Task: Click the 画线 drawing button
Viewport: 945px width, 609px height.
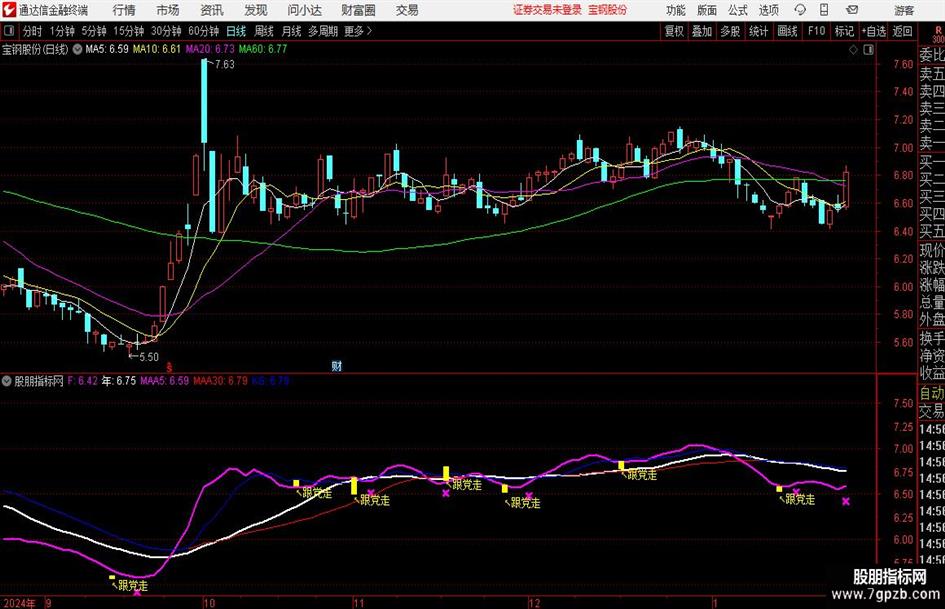Action: 787,31
